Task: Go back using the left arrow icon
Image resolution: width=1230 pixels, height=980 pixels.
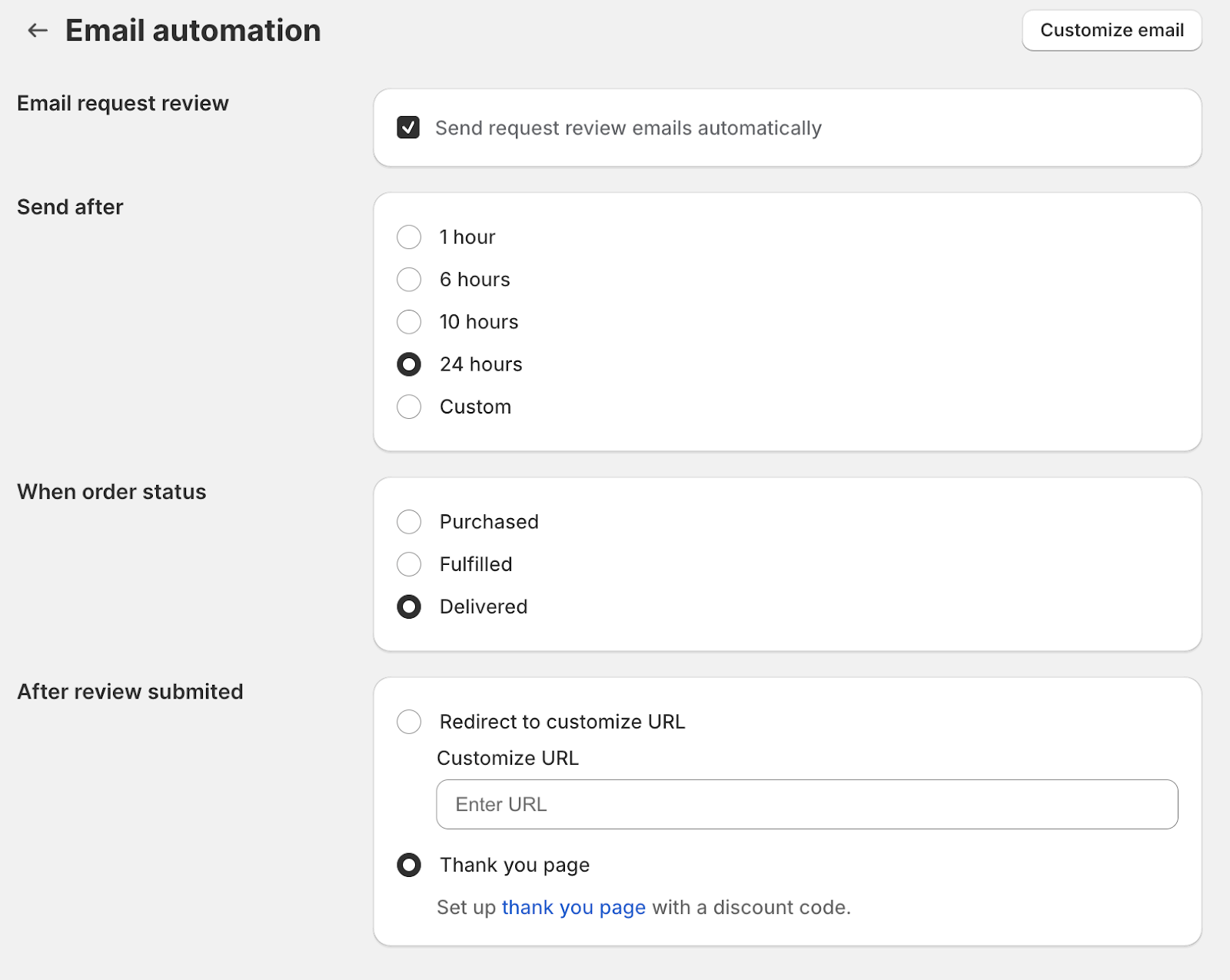Action: pyautogui.click(x=38, y=31)
